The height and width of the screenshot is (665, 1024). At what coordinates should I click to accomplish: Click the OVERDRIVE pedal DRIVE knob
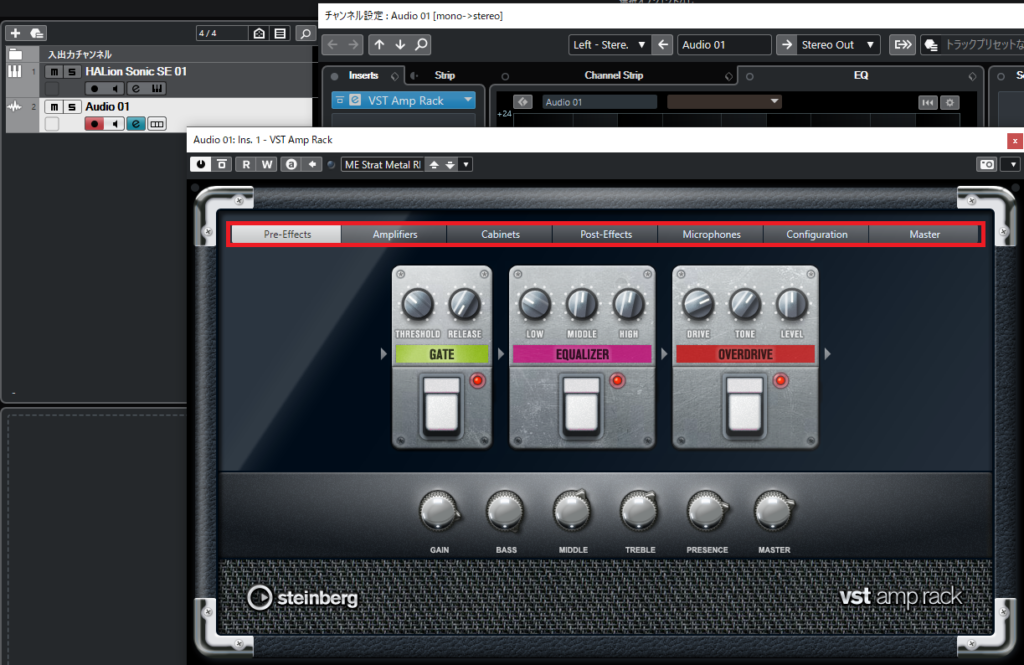[698, 304]
